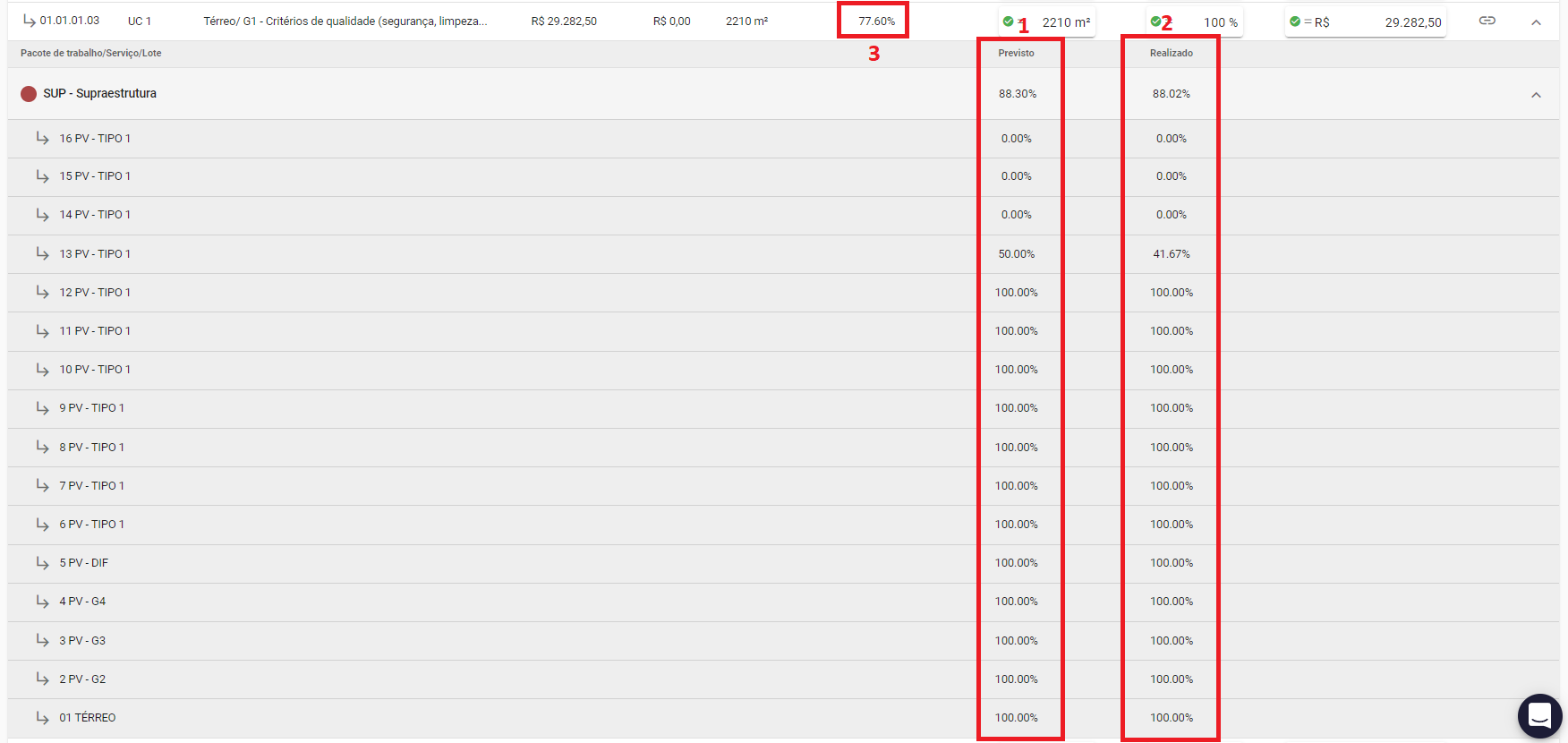Click the UC 1 cell in the top row
This screenshot has width=1568, height=743.
click(x=140, y=21)
